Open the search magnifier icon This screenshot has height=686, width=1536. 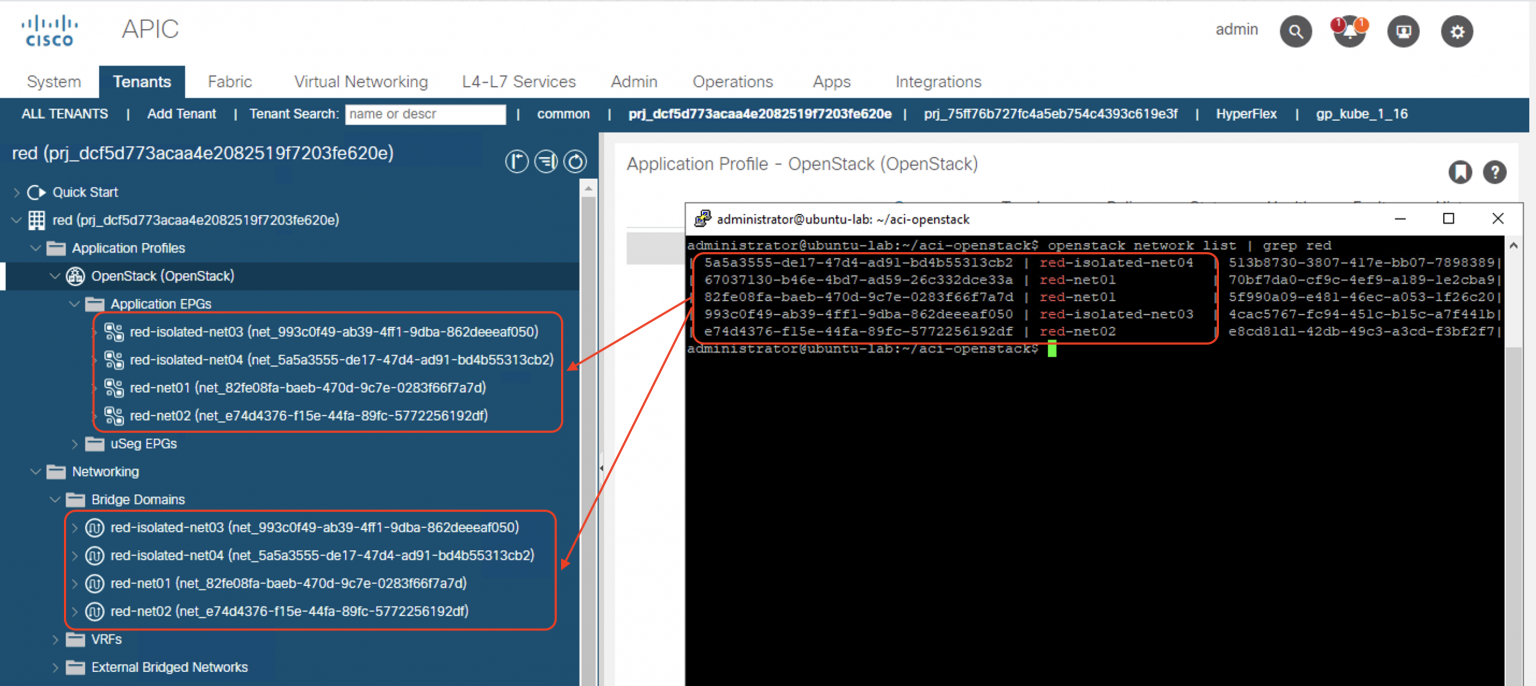[x=1296, y=32]
